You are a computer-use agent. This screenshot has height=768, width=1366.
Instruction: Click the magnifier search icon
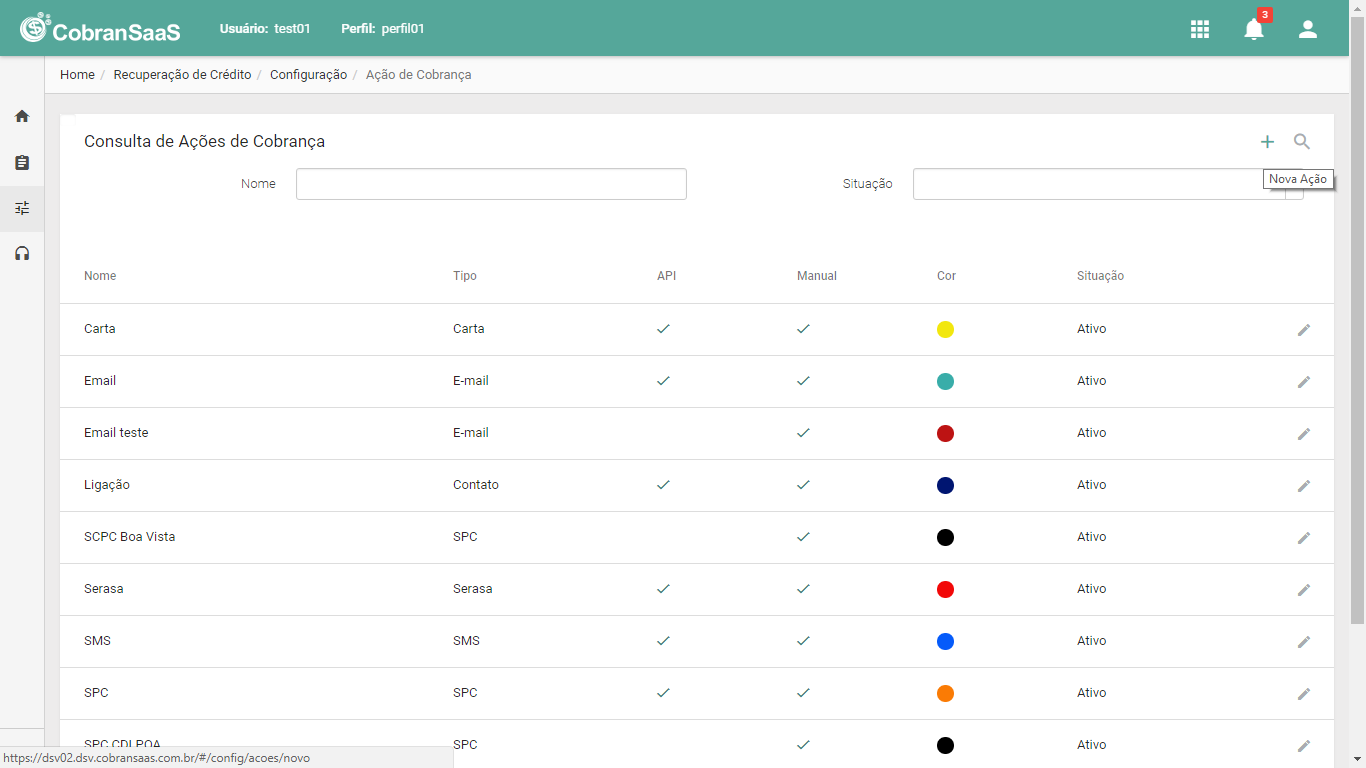pyautogui.click(x=1302, y=142)
